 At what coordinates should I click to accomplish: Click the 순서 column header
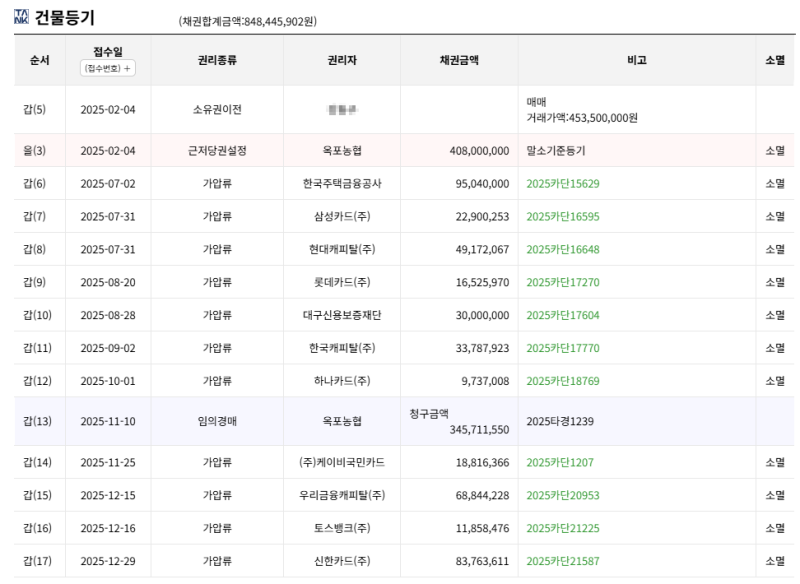point(40,60)
